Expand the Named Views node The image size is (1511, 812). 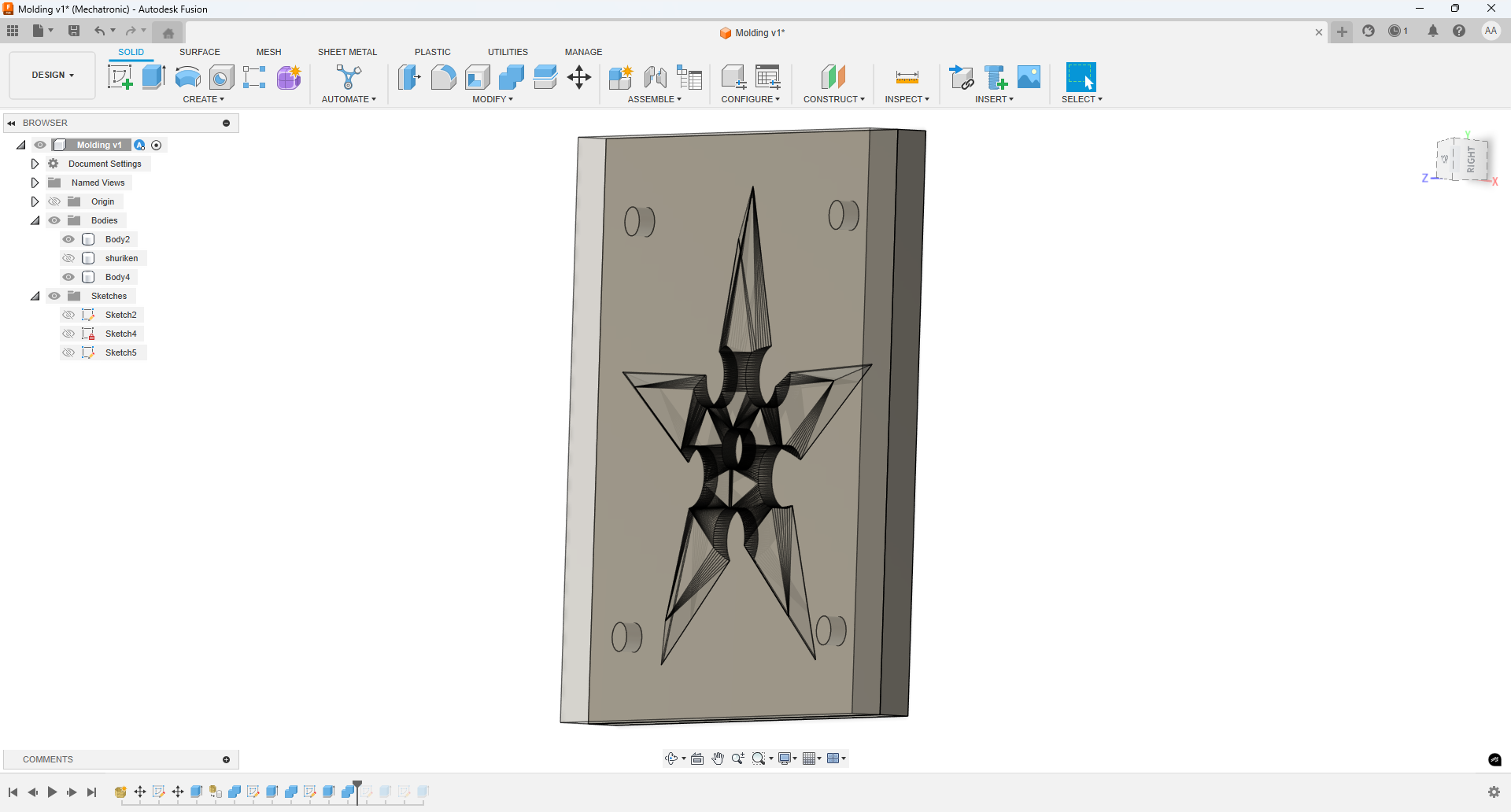click(35, 183)
